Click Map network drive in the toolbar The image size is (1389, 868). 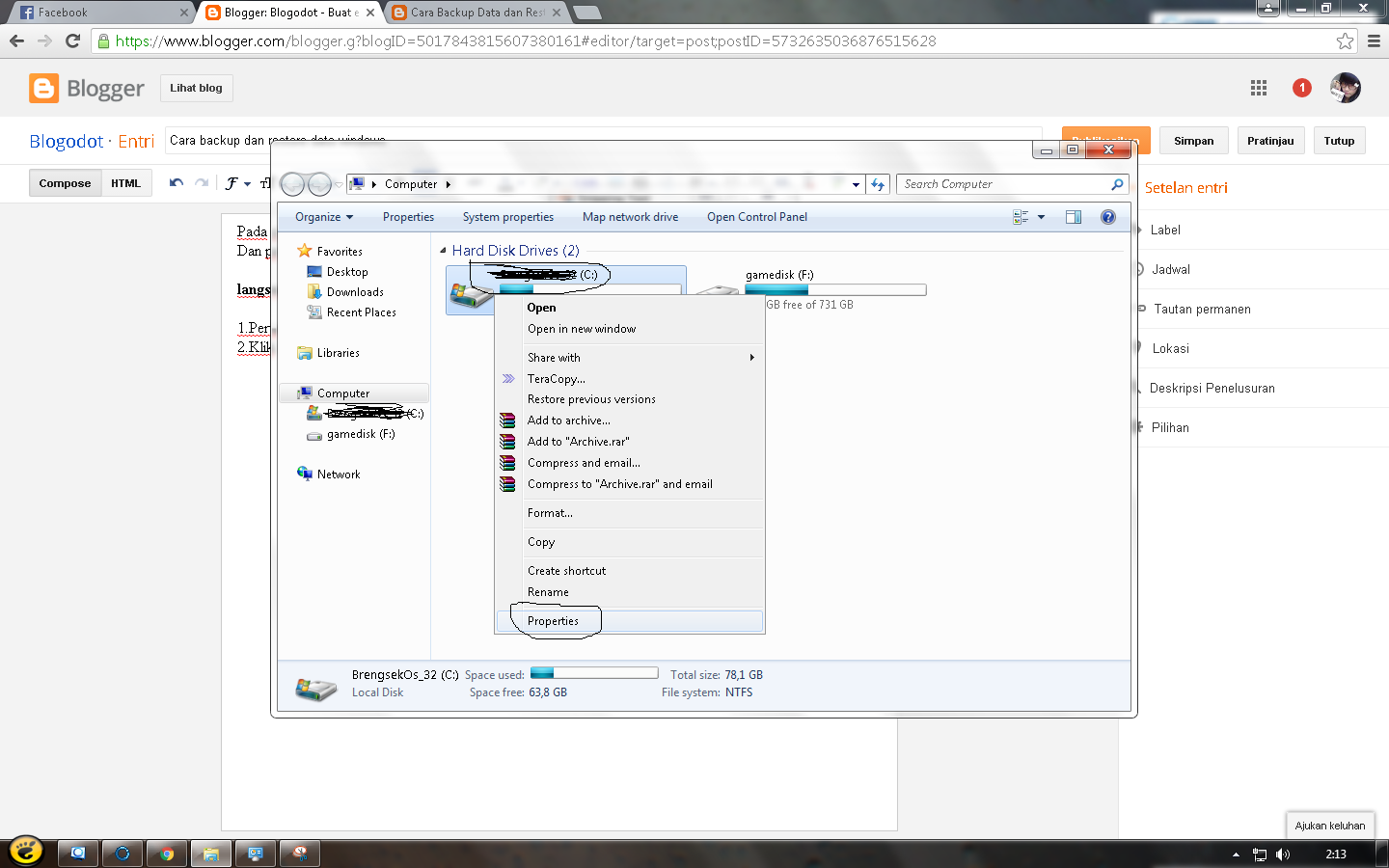pyautogui.click(x=631, y=217)
